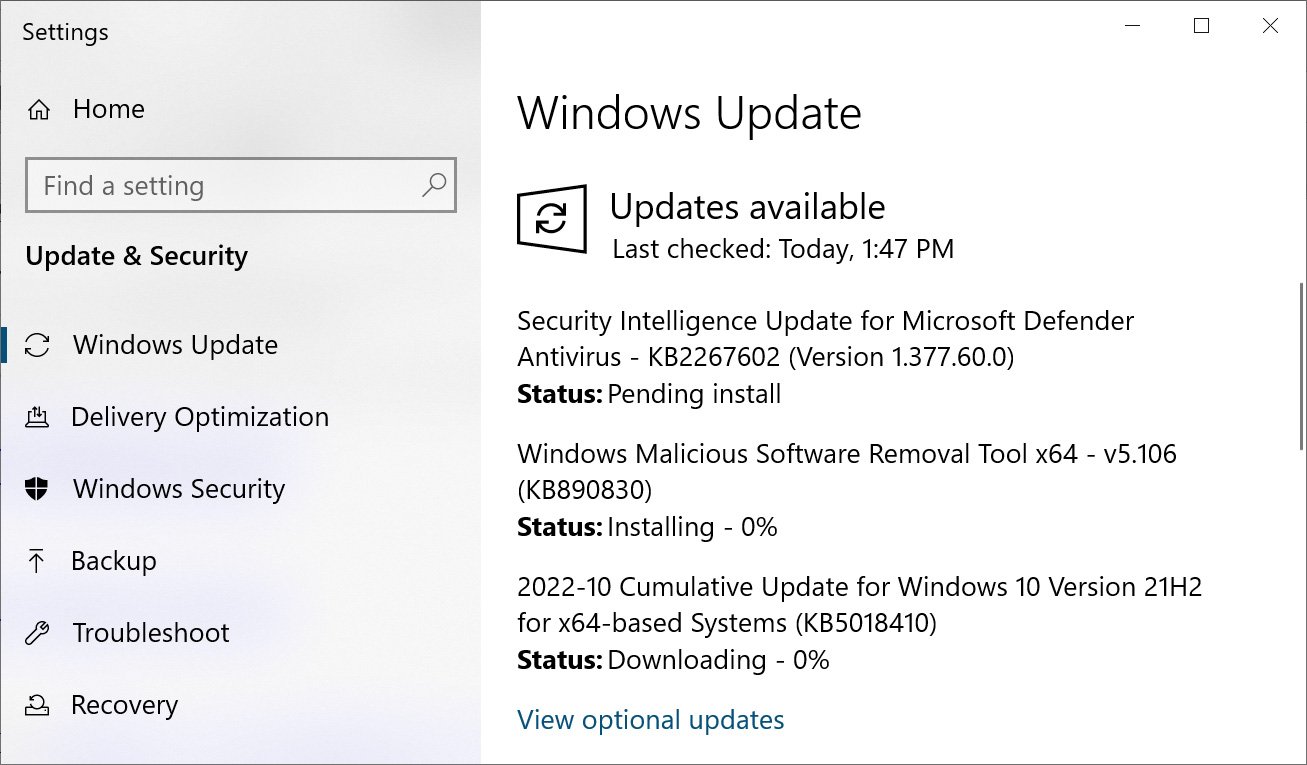This screenshot has height=765, width=1307.
Task: Click the Home house icon
Action: [39, 110]
